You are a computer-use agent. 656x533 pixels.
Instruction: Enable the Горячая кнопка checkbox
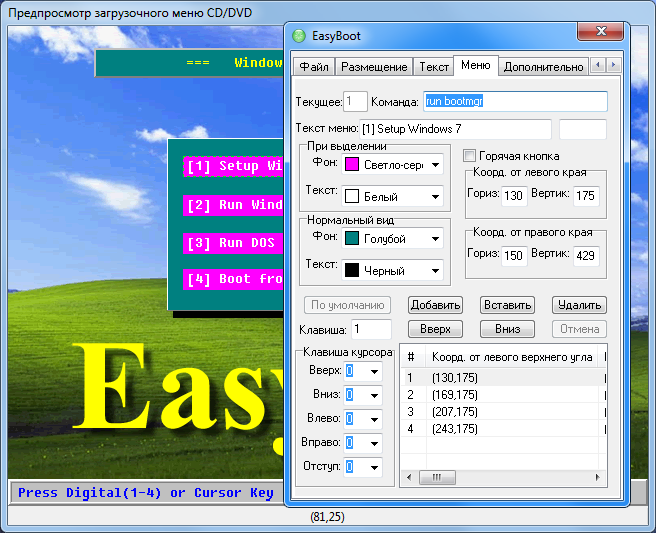click(x=469, y=156)
